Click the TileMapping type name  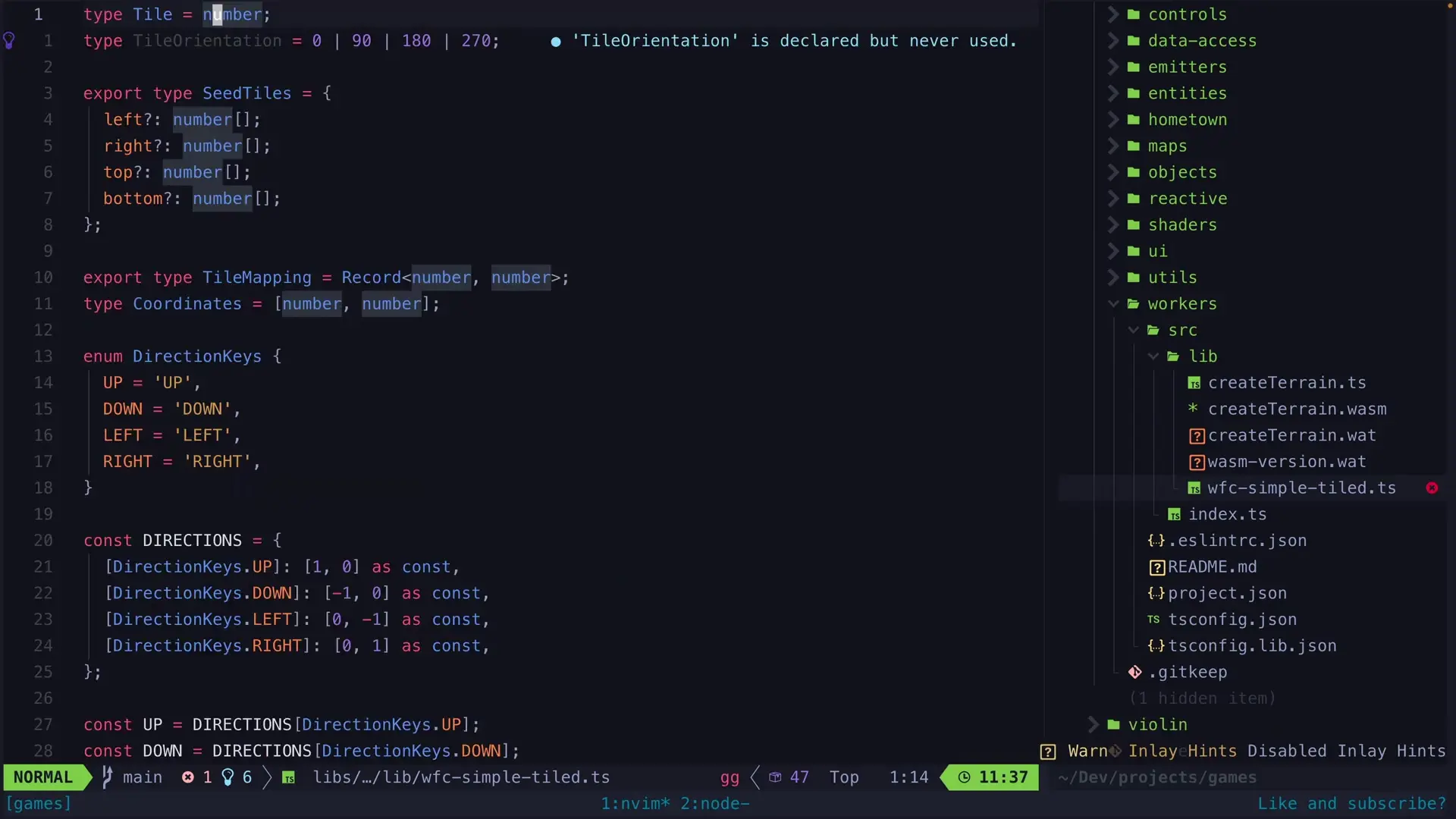tap(256, 278)
